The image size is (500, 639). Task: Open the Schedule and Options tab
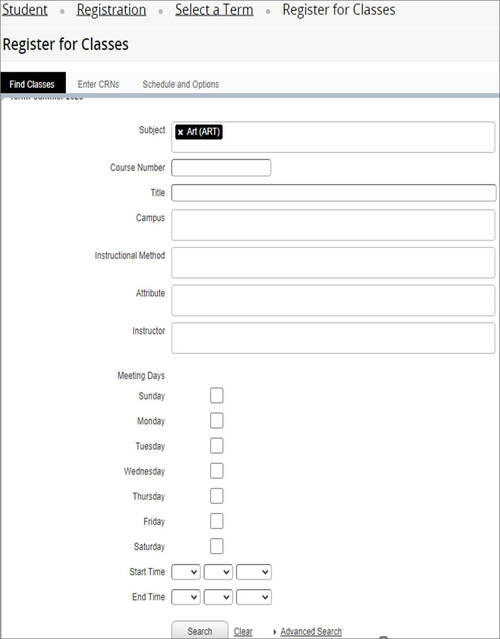(x=181, y=84)
